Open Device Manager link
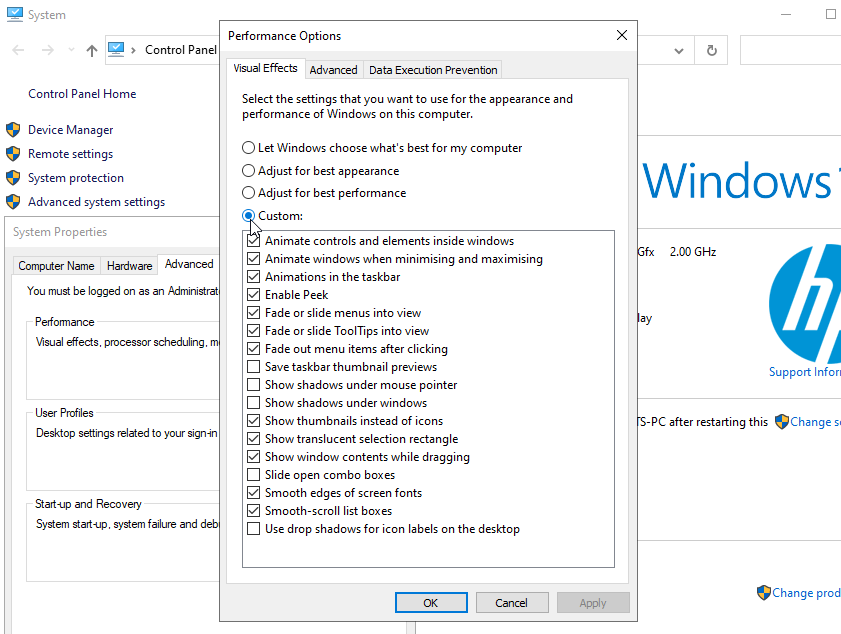Image resolution: width=841 pixels, height=634 pixels. coord(71,130)
